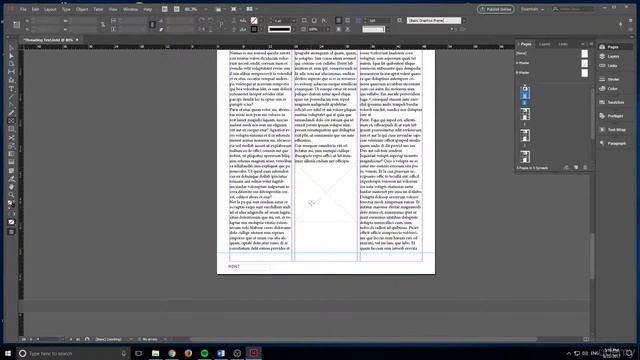Select the Threading Text.indd document tab
The image size is (640, 360).
48,40
